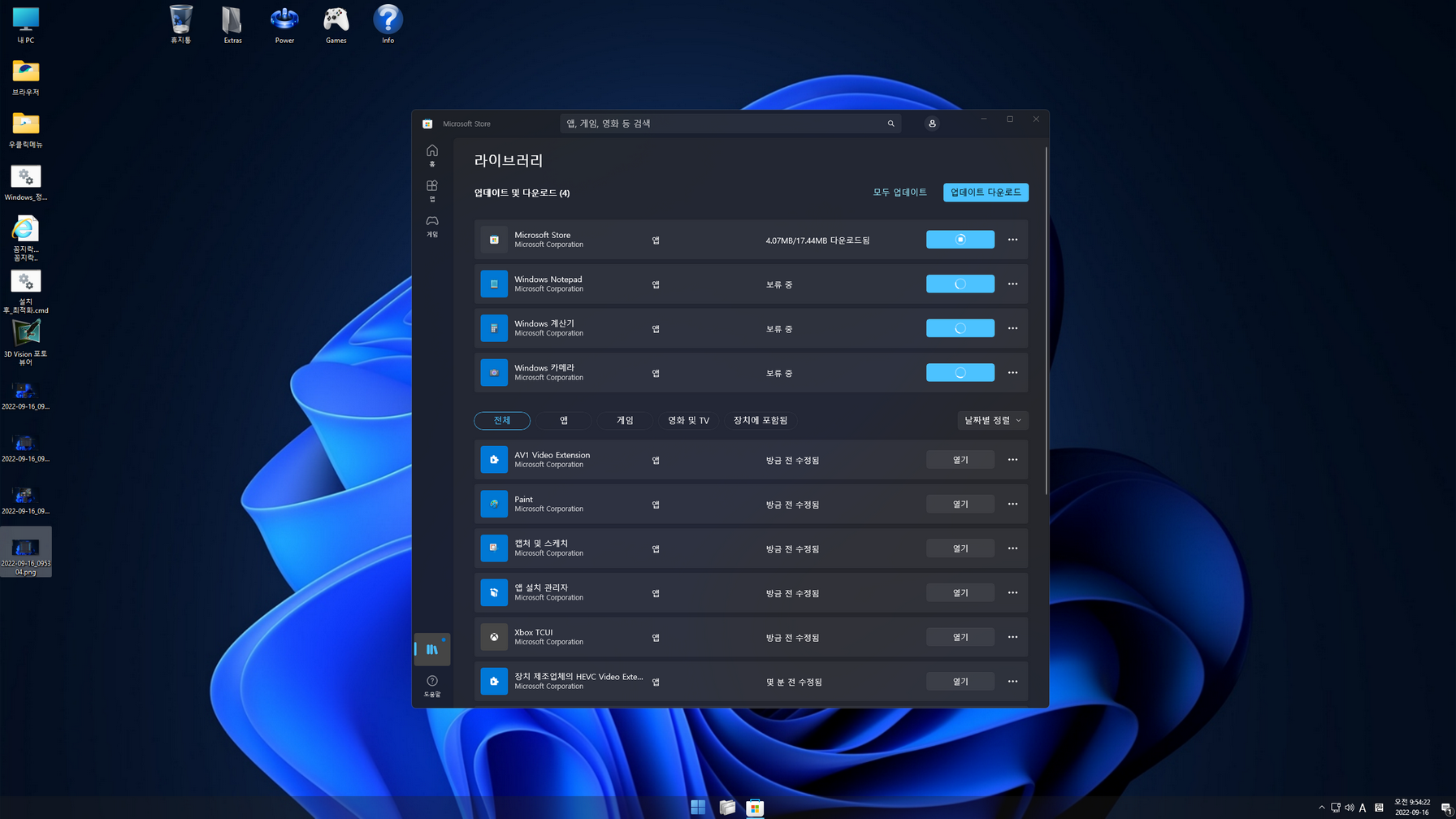Select the Extras desktop icon
Image resolution: width=1456 pixels, height=819 pixels.
(232, 24)
